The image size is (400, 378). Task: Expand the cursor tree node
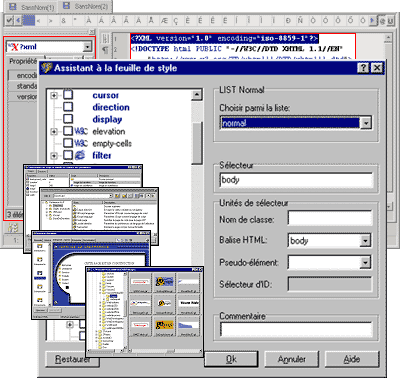coord(54,96)
